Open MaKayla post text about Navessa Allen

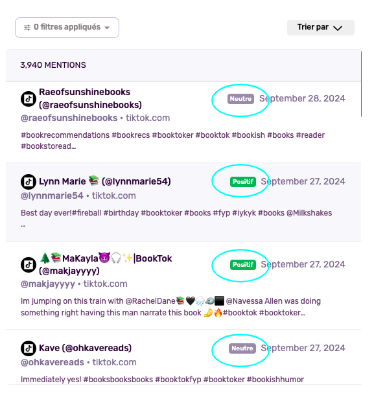pyautogui.click(x=171, y=307)
